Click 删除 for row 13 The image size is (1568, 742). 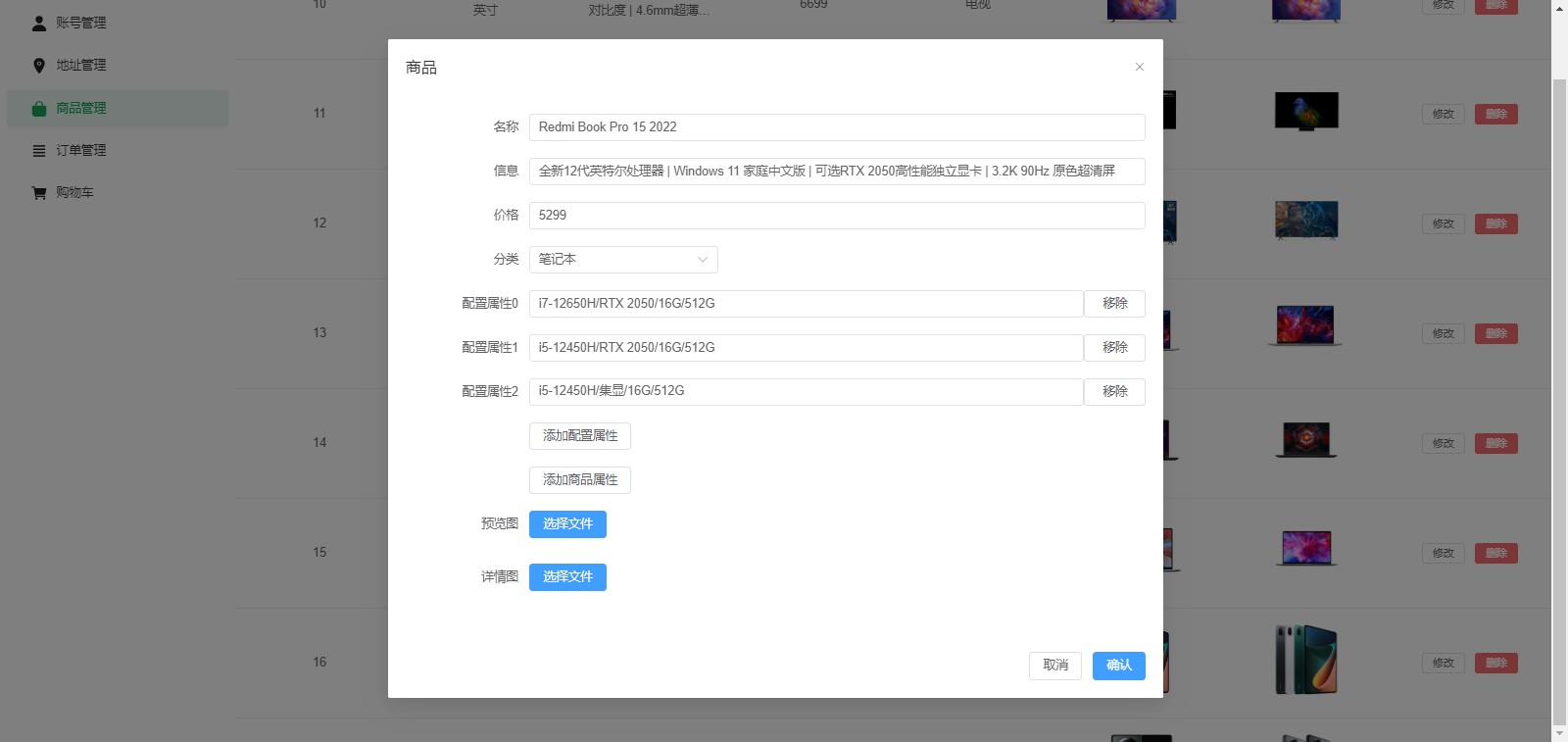[1496, 334]
